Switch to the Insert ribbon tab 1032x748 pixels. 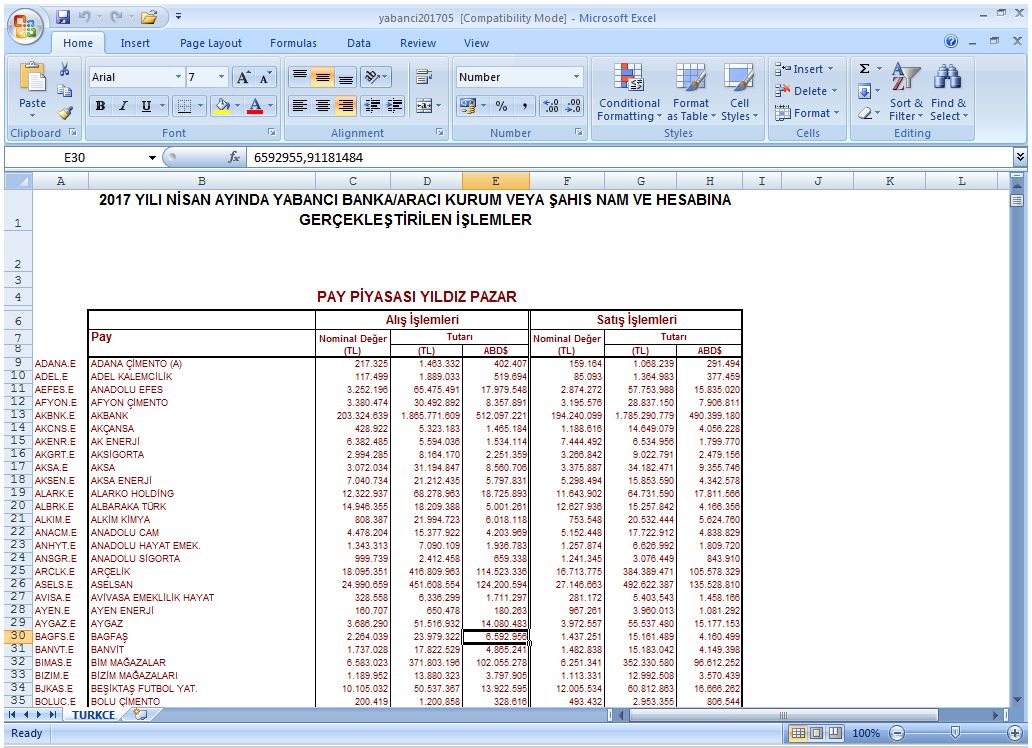click(135, 43)
